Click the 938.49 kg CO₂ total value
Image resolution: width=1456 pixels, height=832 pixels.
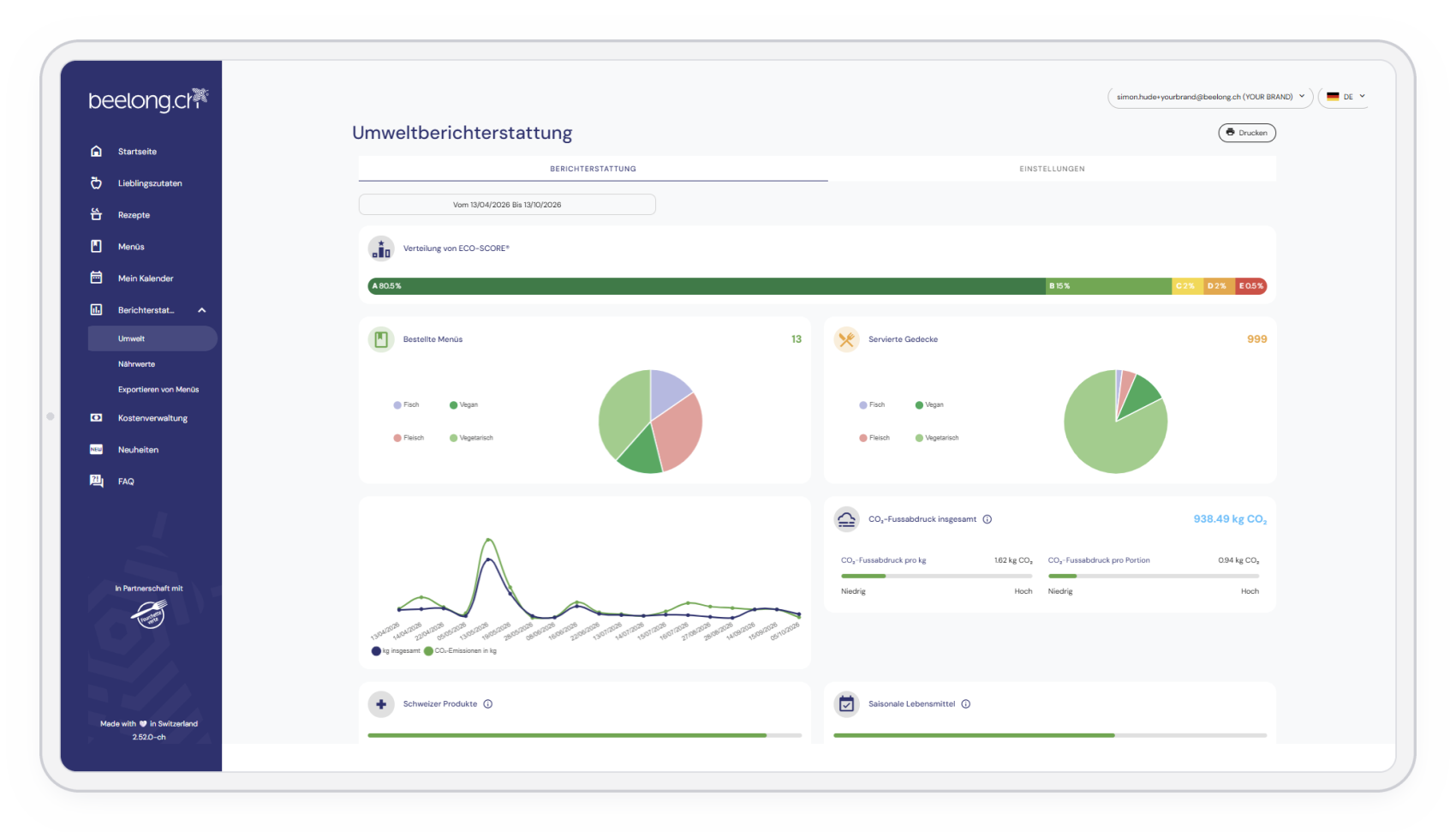pyautogui.click(x=1230, y=519)
